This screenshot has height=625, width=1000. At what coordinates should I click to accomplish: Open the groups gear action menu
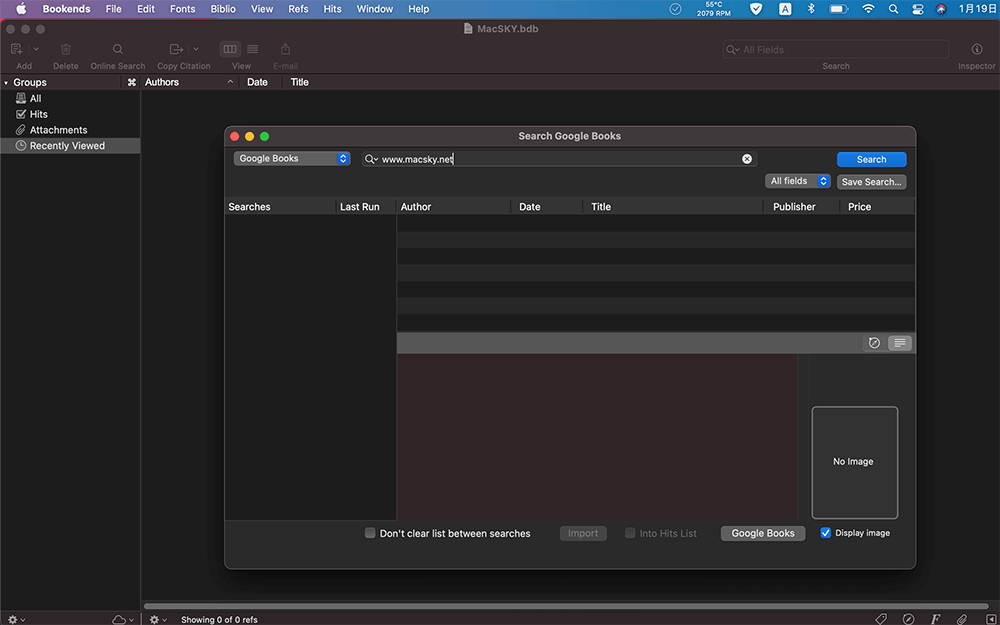(x=17, y=619)
